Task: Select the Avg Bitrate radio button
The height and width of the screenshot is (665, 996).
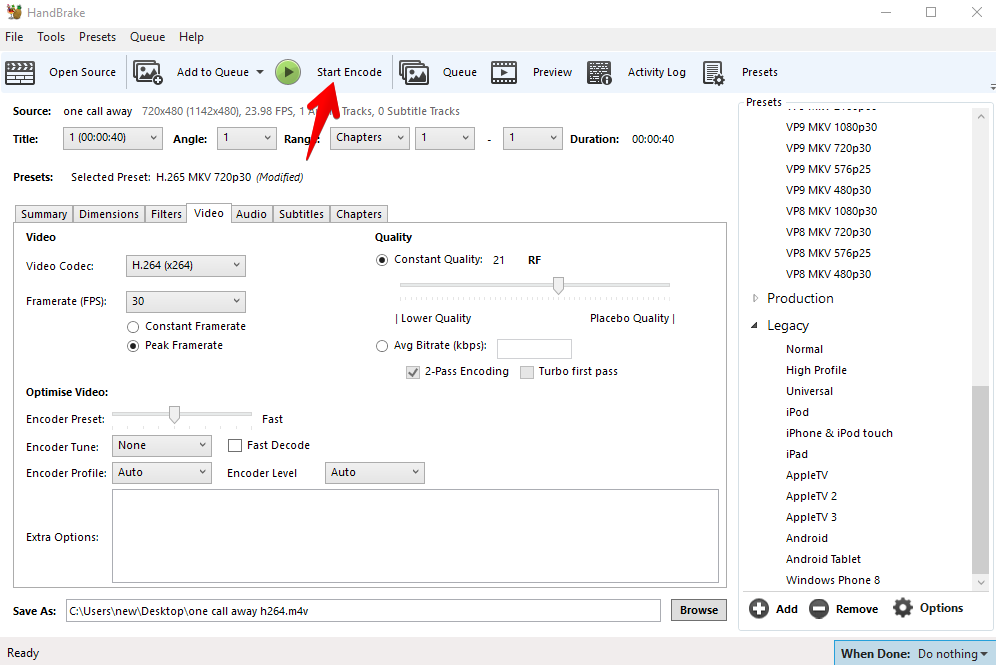Action: (x=382, y=346)
